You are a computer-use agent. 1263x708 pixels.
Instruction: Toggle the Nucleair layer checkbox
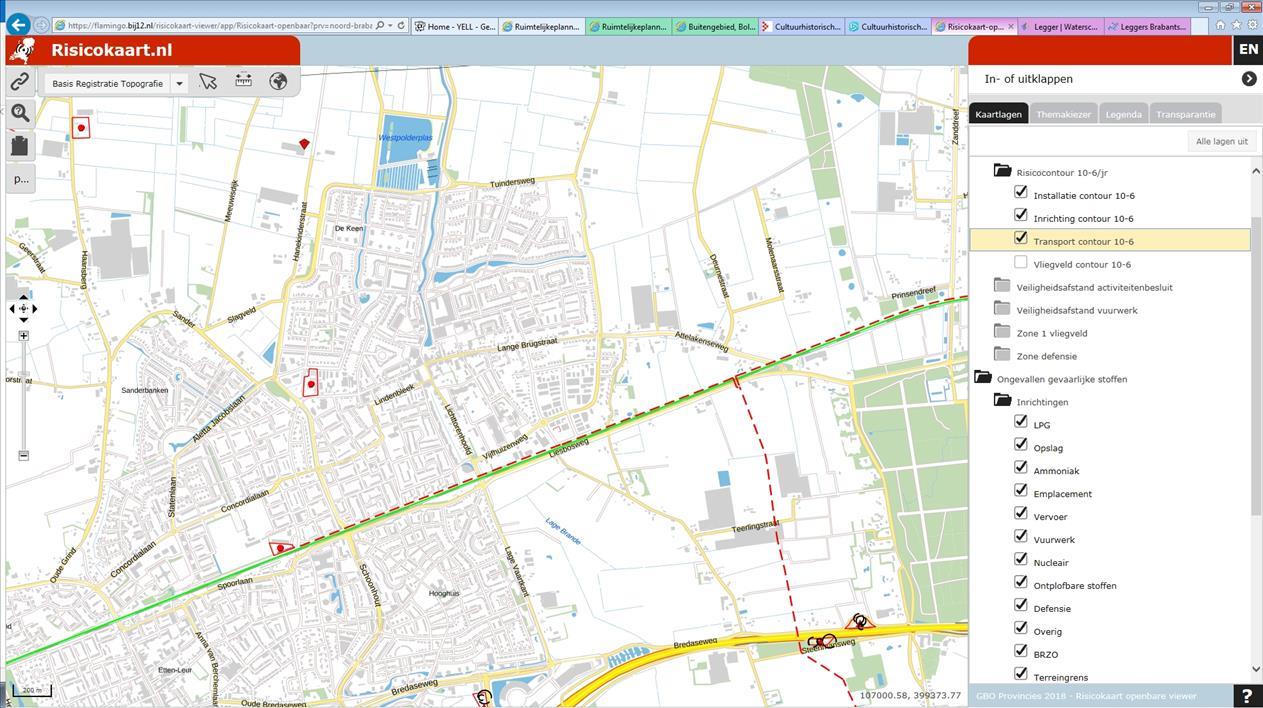(1020, 560)
